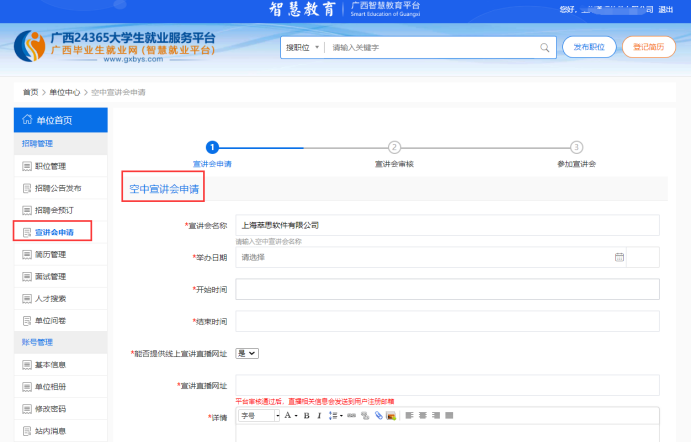Apply bold formatting in editor toolbar
692x443 pixels.
306,416
